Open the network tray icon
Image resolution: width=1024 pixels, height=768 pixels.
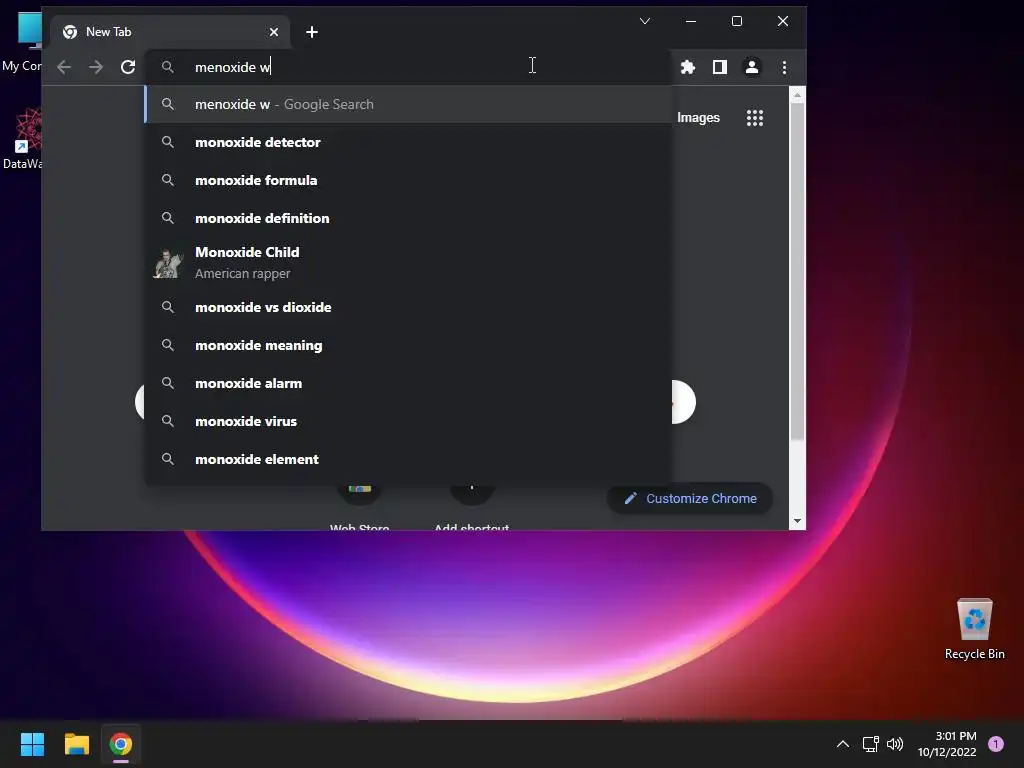tap(870, 744)
